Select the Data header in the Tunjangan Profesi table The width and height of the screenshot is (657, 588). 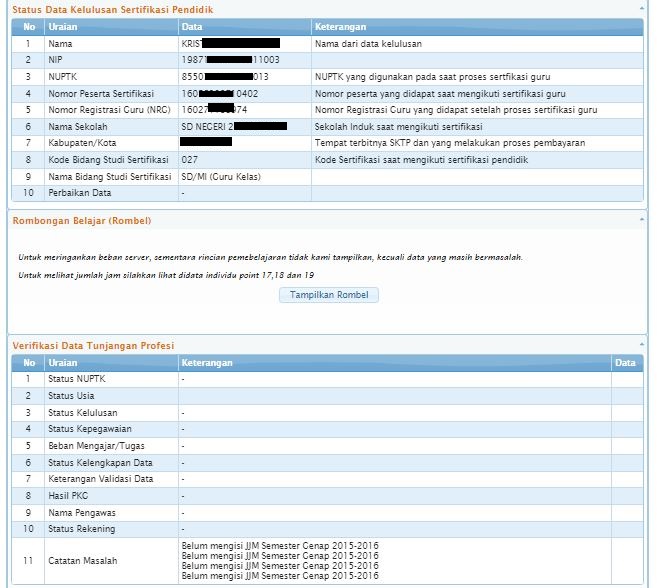625,363
